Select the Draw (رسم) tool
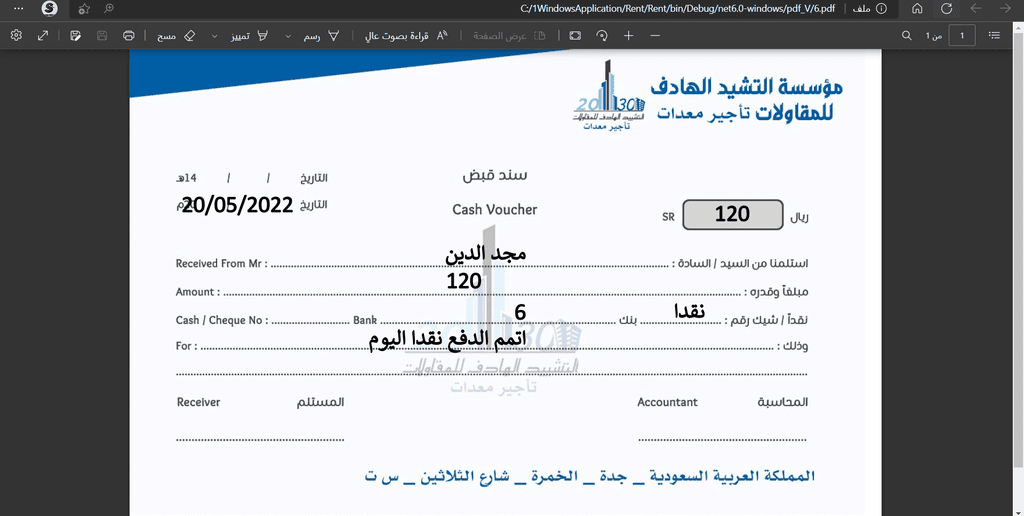Viewport: 1024px width, 516px height. tap(321, 35)
